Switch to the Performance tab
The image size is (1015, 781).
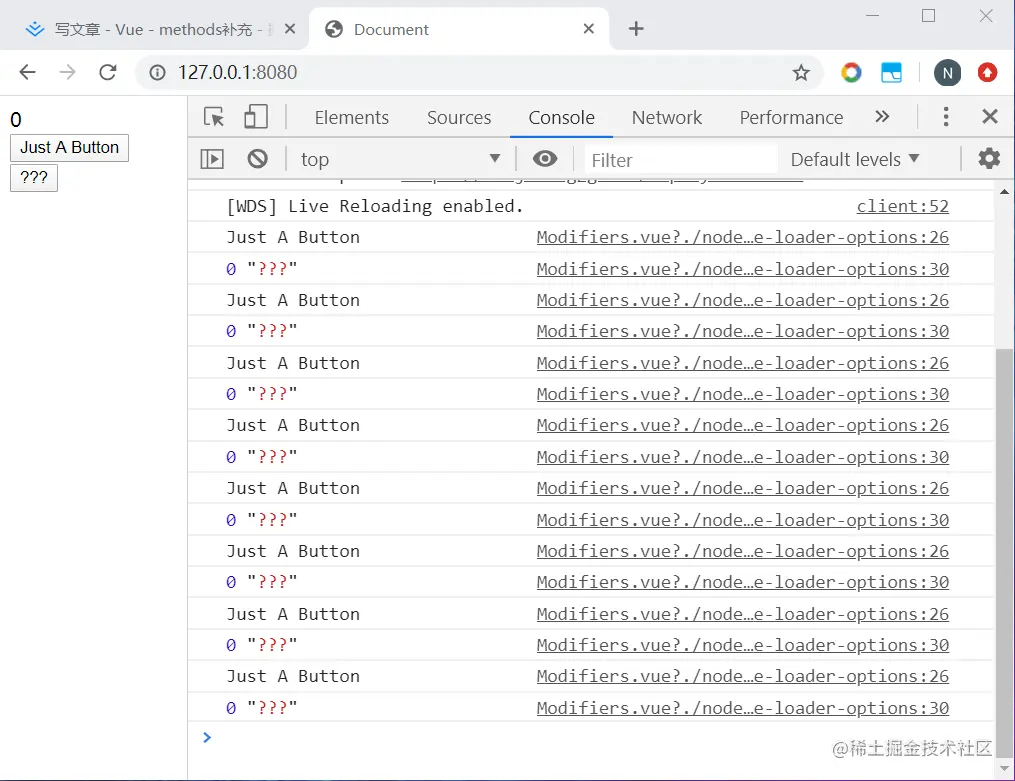(791, 117)
